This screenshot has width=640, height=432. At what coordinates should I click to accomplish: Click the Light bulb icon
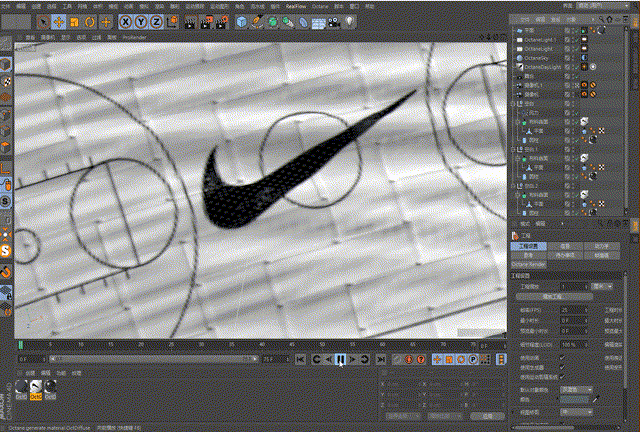point(350,22)
